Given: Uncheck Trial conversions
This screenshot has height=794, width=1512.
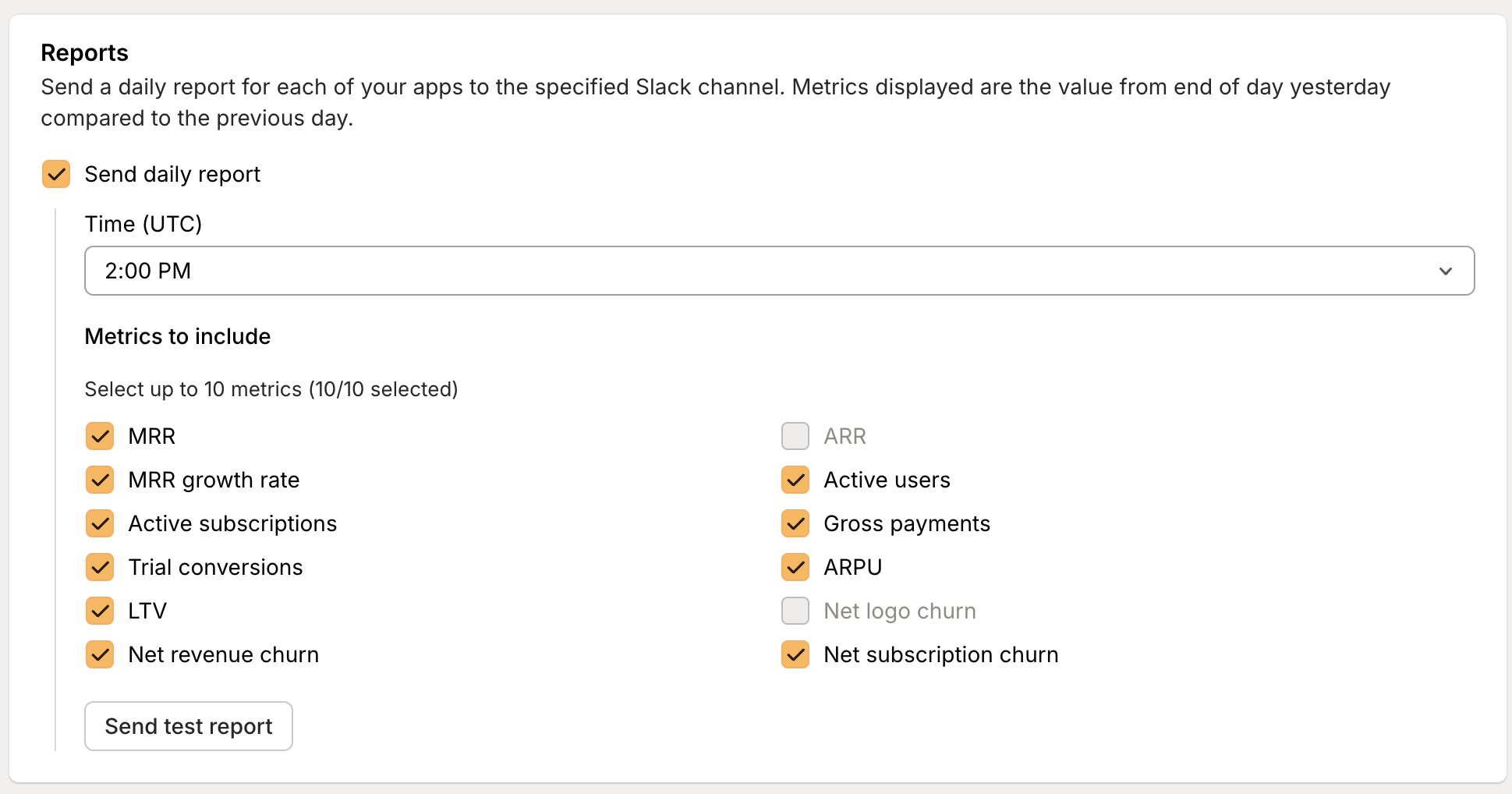Looking at the screenshot, I should 99,567.
